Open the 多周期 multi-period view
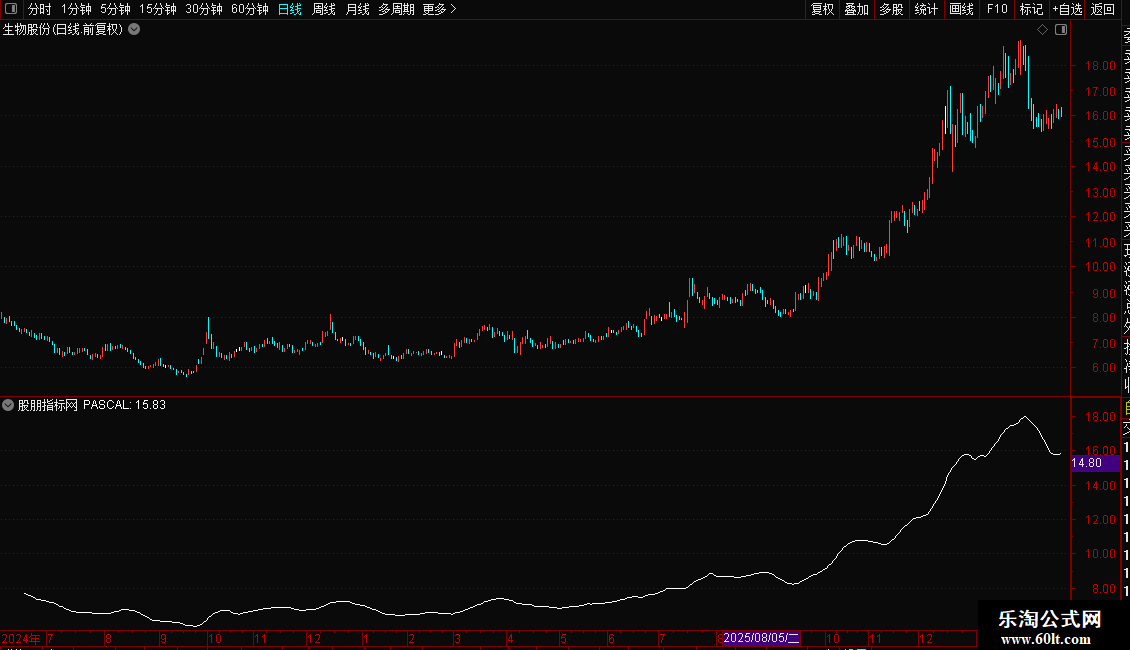The height and width of the screenshot is (650, 1130). pyautogui.click(x=396, y=9)
